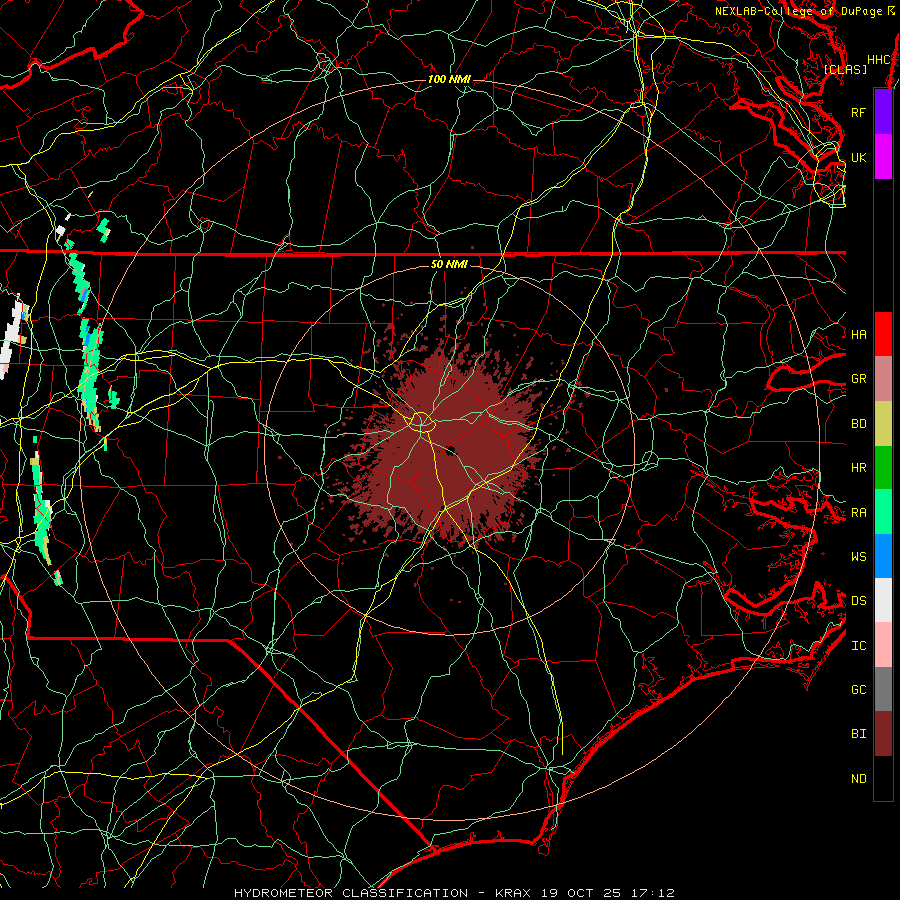Click the 50 NMI range ring label

[449, 264]
